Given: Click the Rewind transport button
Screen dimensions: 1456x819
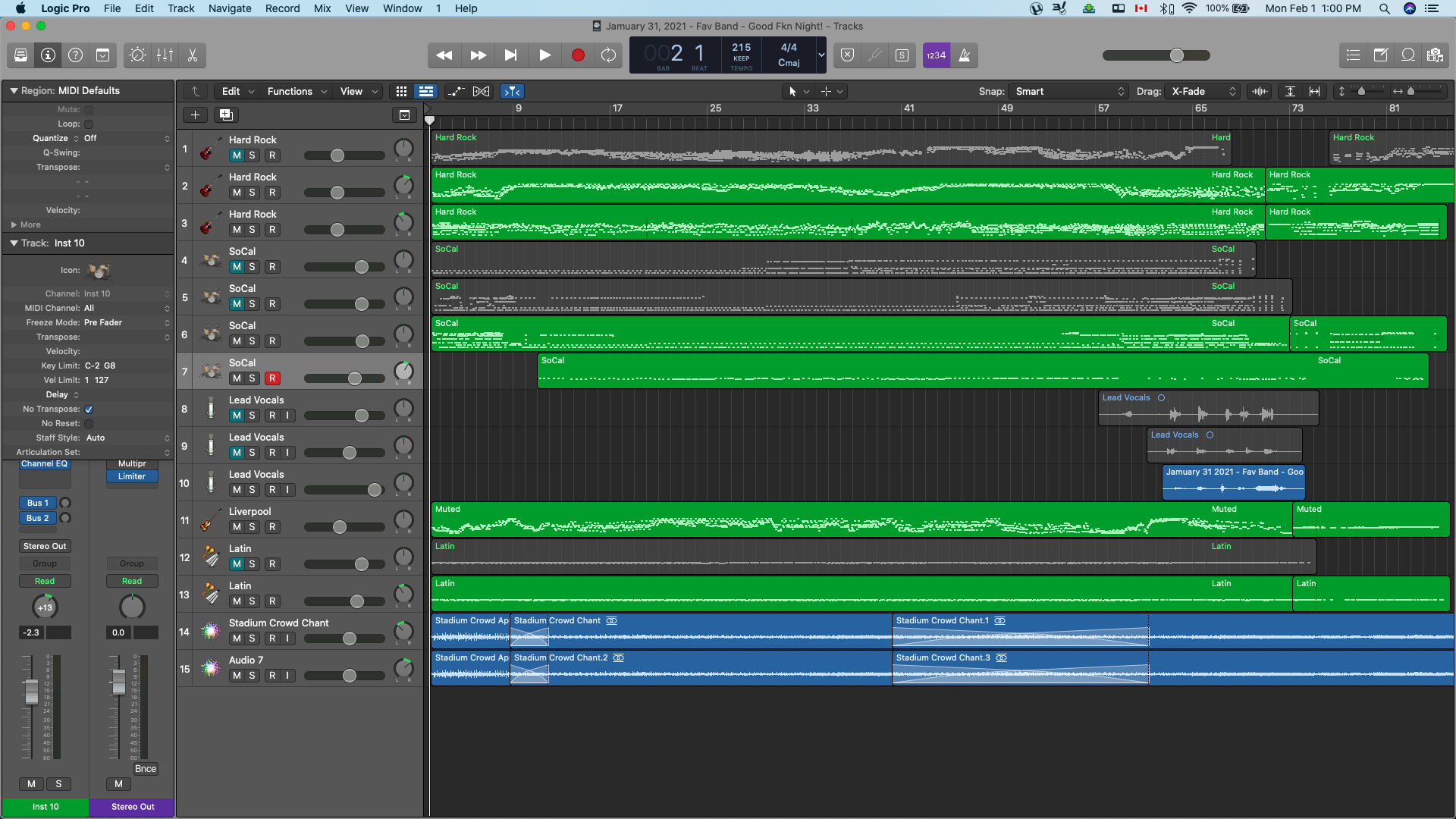Looking at the screenshot, I should click(x=444, y=55).
